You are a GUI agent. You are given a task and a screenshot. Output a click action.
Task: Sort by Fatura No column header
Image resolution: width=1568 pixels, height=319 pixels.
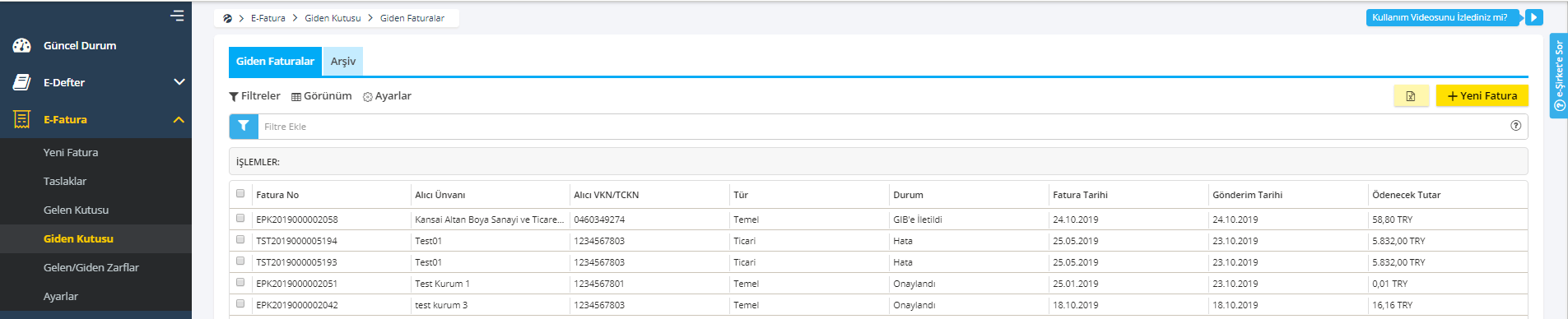(277, 195)
